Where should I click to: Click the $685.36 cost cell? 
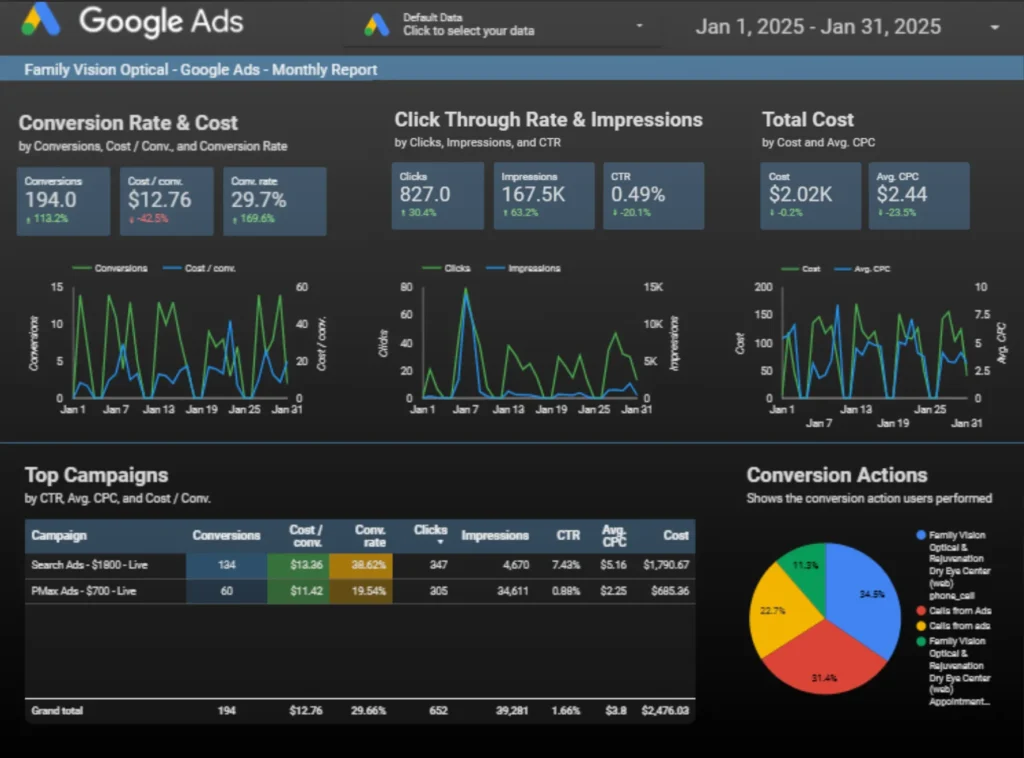click(x=670, y=591)
